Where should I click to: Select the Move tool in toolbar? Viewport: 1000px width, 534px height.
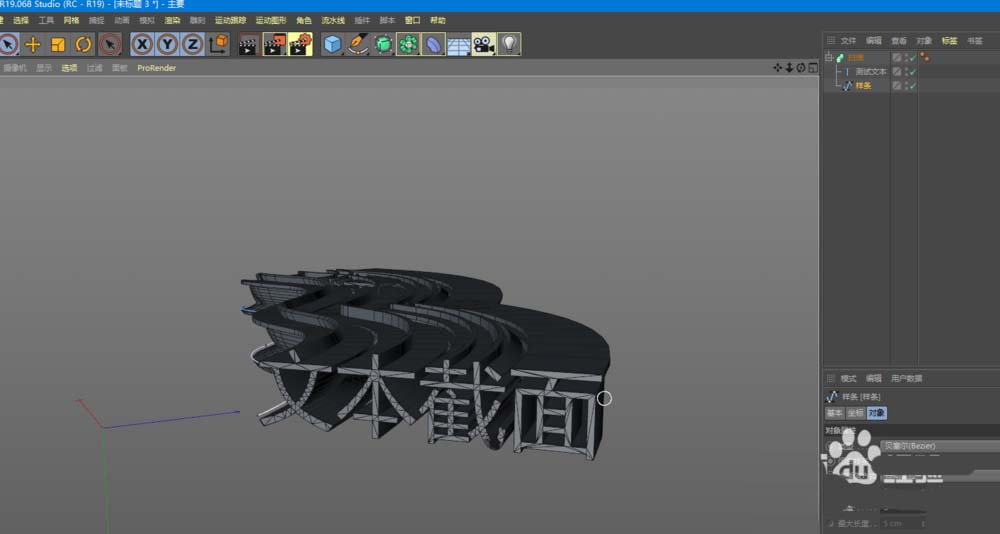click(33, 44)
